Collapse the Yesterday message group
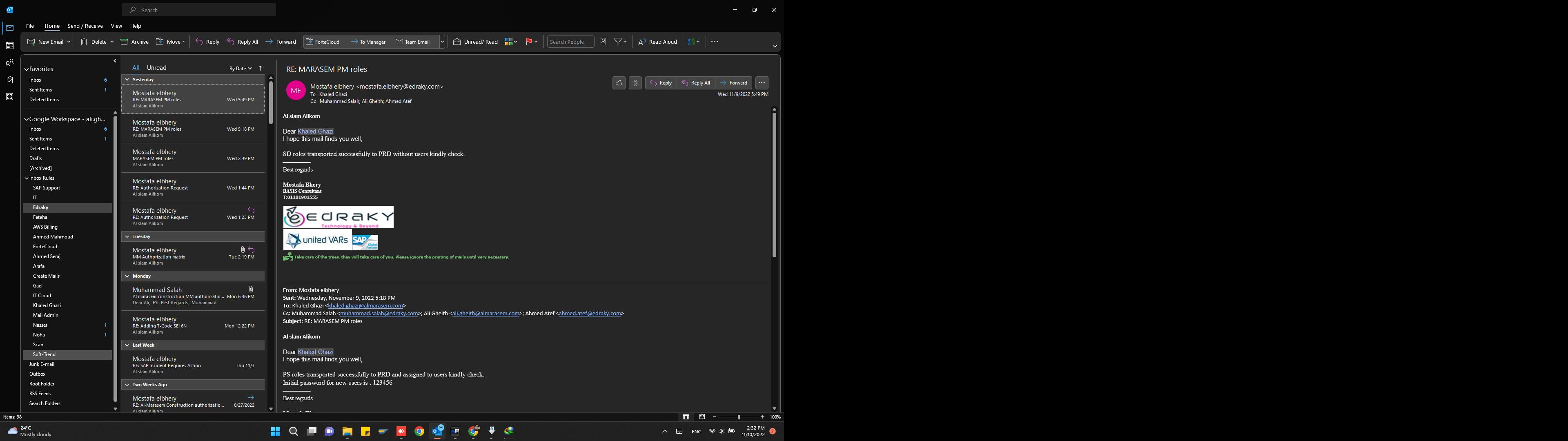 [127, 80]
